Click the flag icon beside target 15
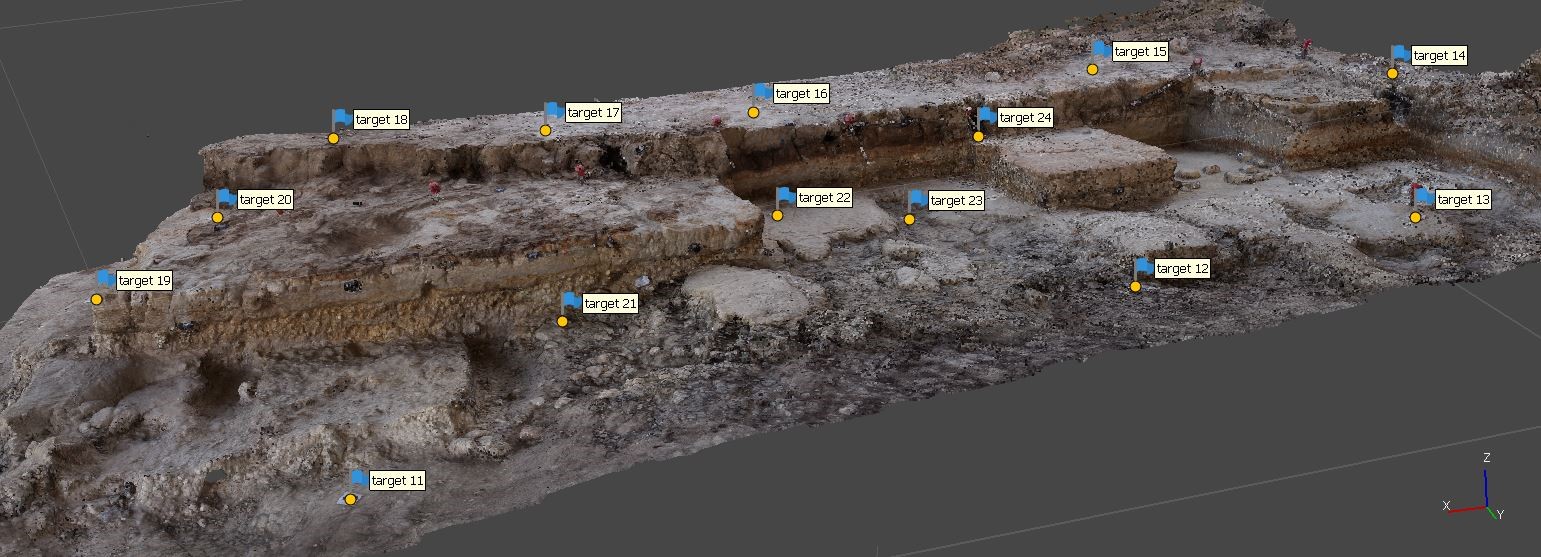Image resolution: width=1541 pixels, height=557 pixels. pyautogui.click(x=1101, y=49)
